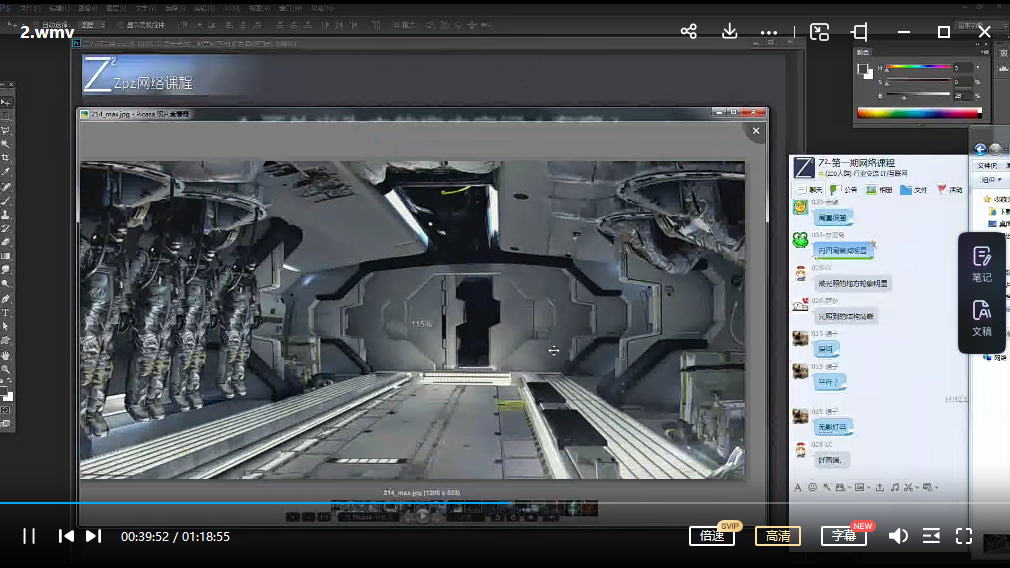Open the 活动 activities tab

coord(949,189)
